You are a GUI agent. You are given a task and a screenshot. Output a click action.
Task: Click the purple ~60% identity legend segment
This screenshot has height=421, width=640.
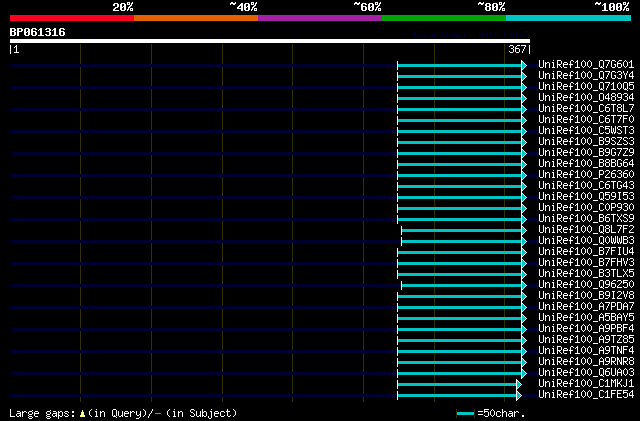tap(320, 18)
